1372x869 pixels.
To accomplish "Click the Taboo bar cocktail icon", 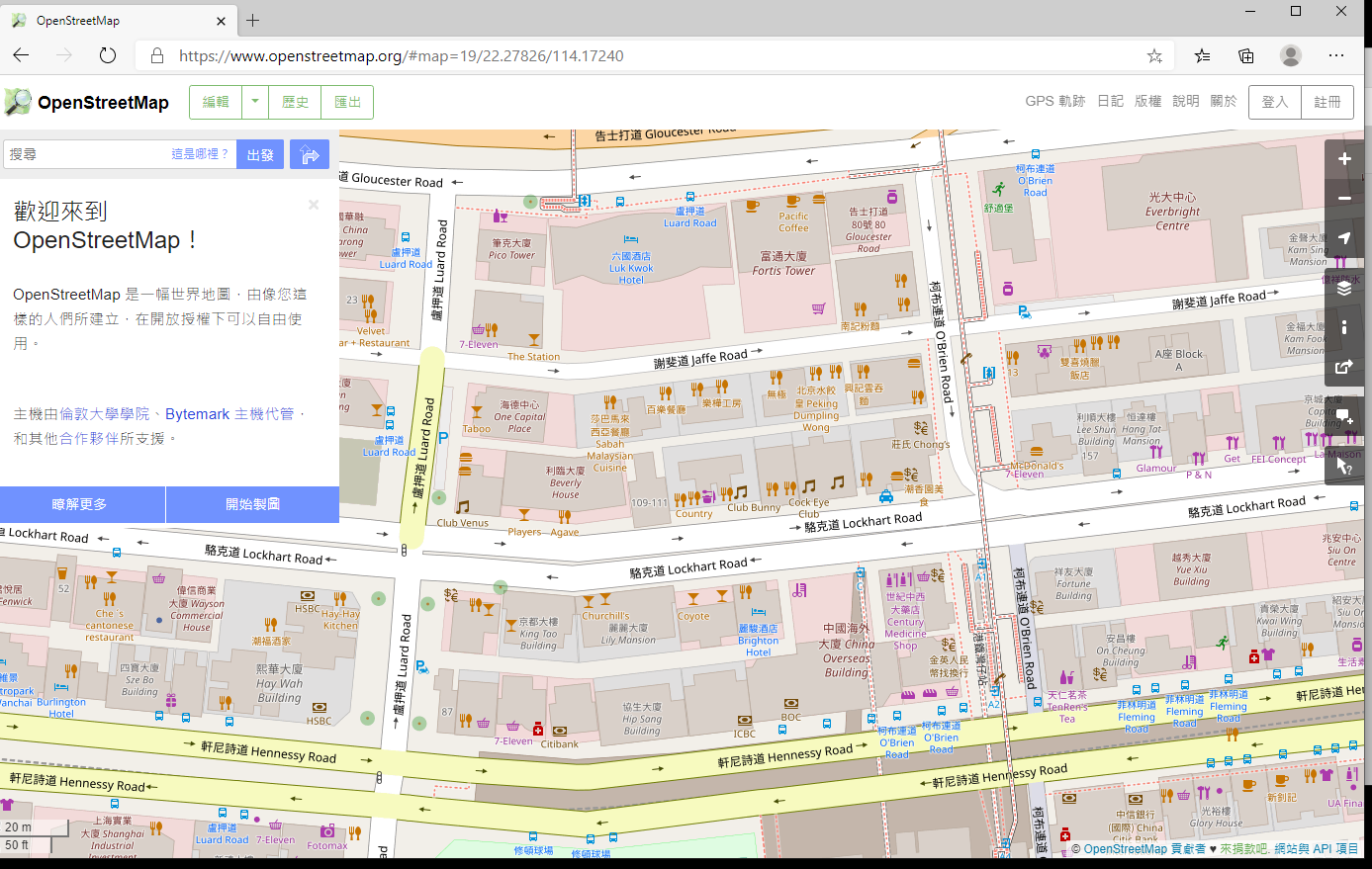I will [477, 412].
